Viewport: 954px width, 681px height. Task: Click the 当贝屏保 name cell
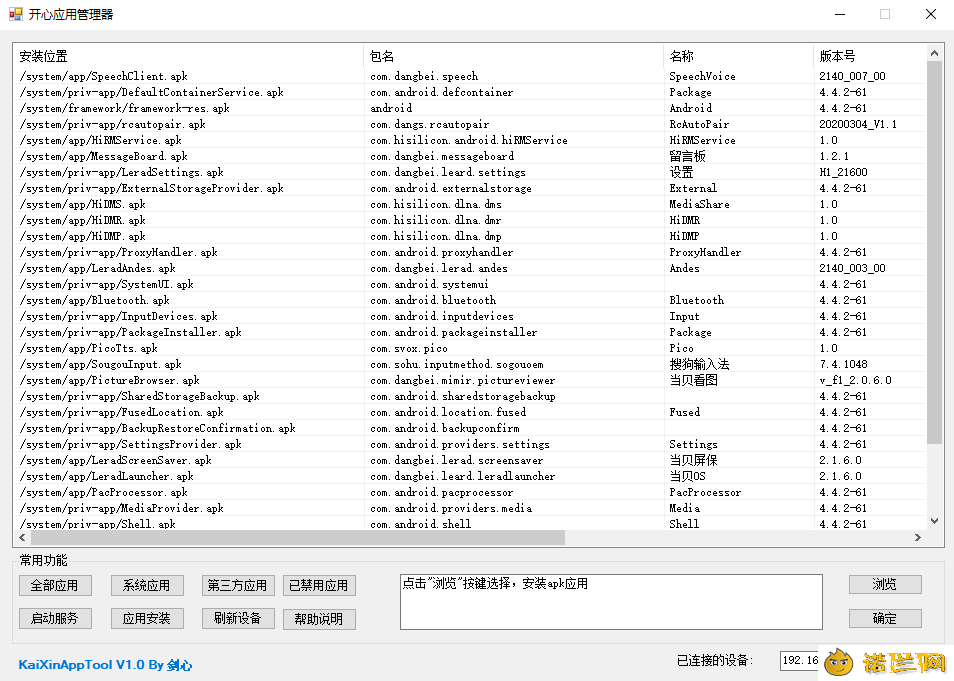(x=694, y=460)
